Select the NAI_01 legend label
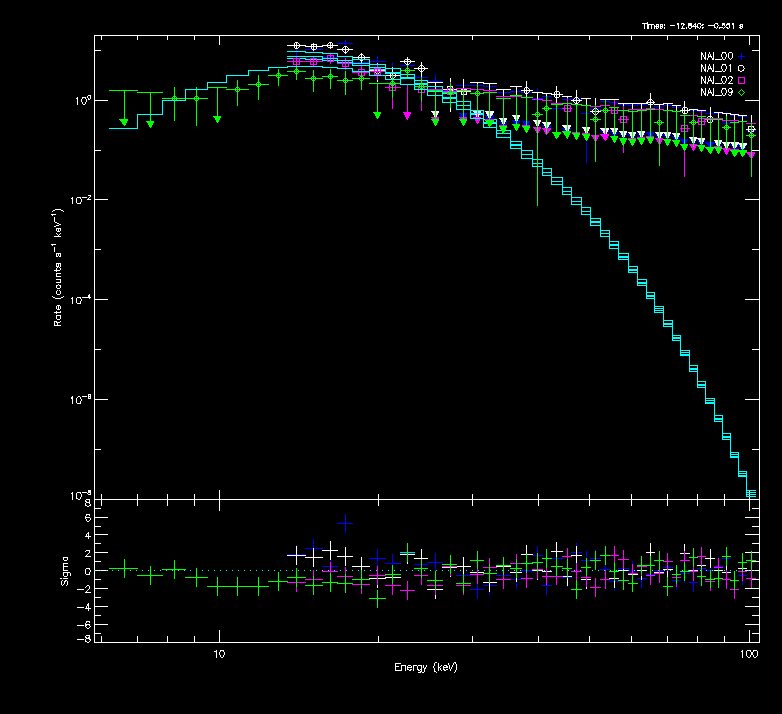Viewport: 782px width, 714px height. click(x=716, y=68)
